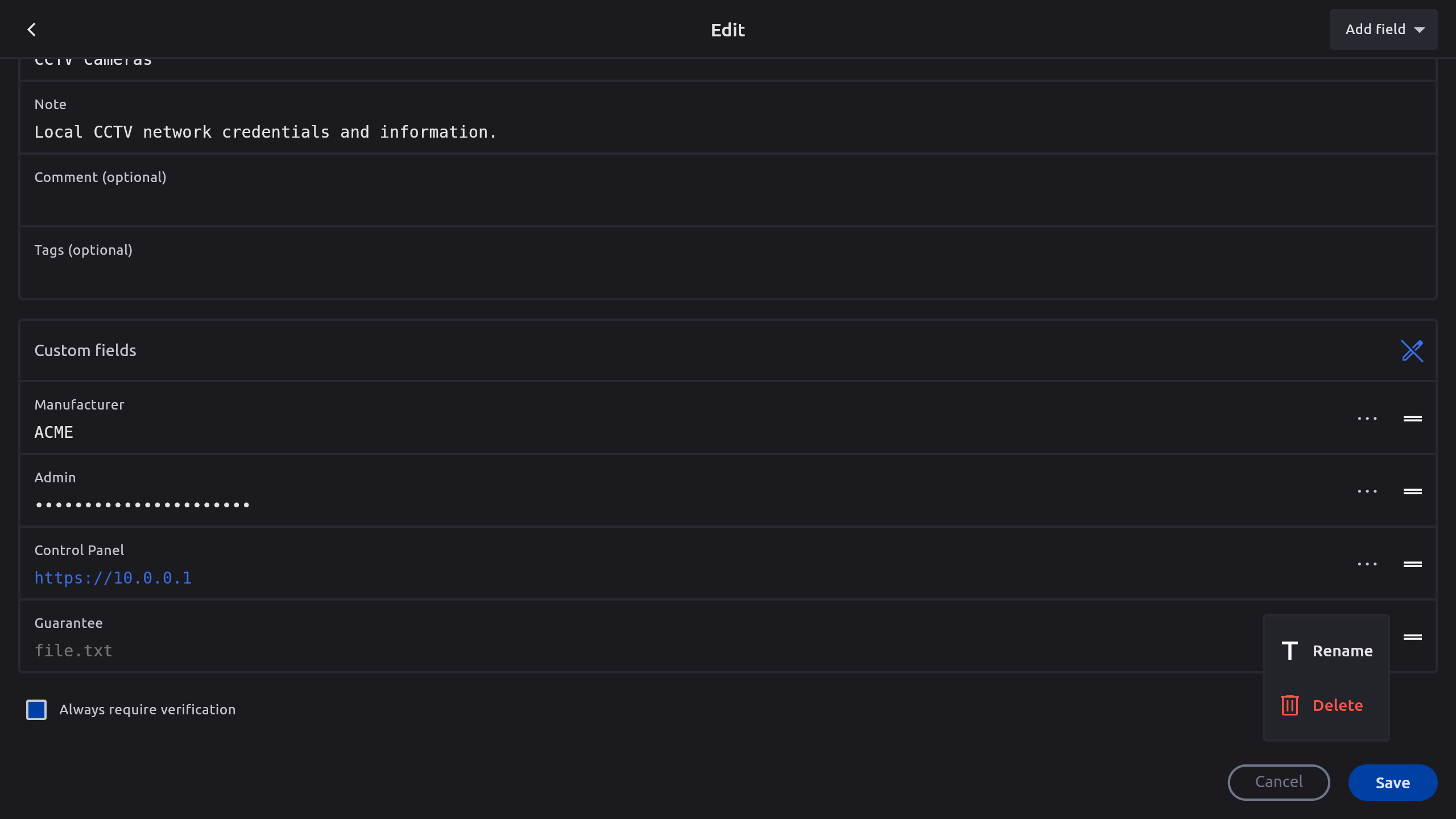Click into the Note text field
Image resolution: width=1456 pixels, height=819 pixels.
[728, 132]
